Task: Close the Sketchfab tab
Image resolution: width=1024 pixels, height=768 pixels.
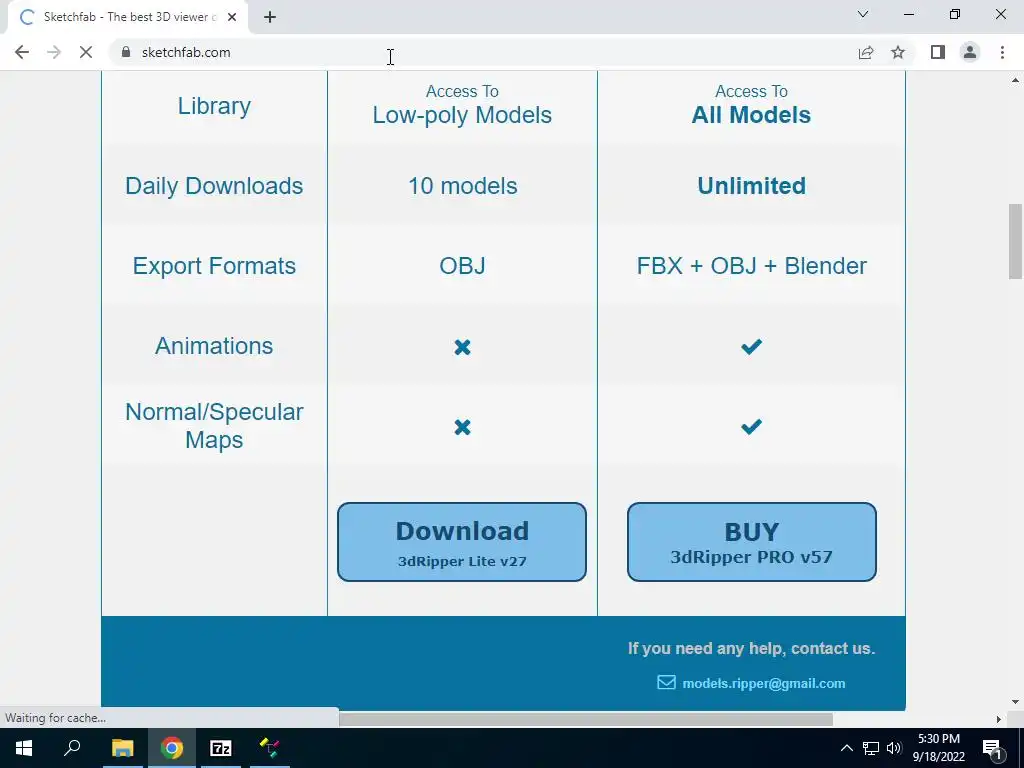Action: pyautogui.click(x=232, y=17)
